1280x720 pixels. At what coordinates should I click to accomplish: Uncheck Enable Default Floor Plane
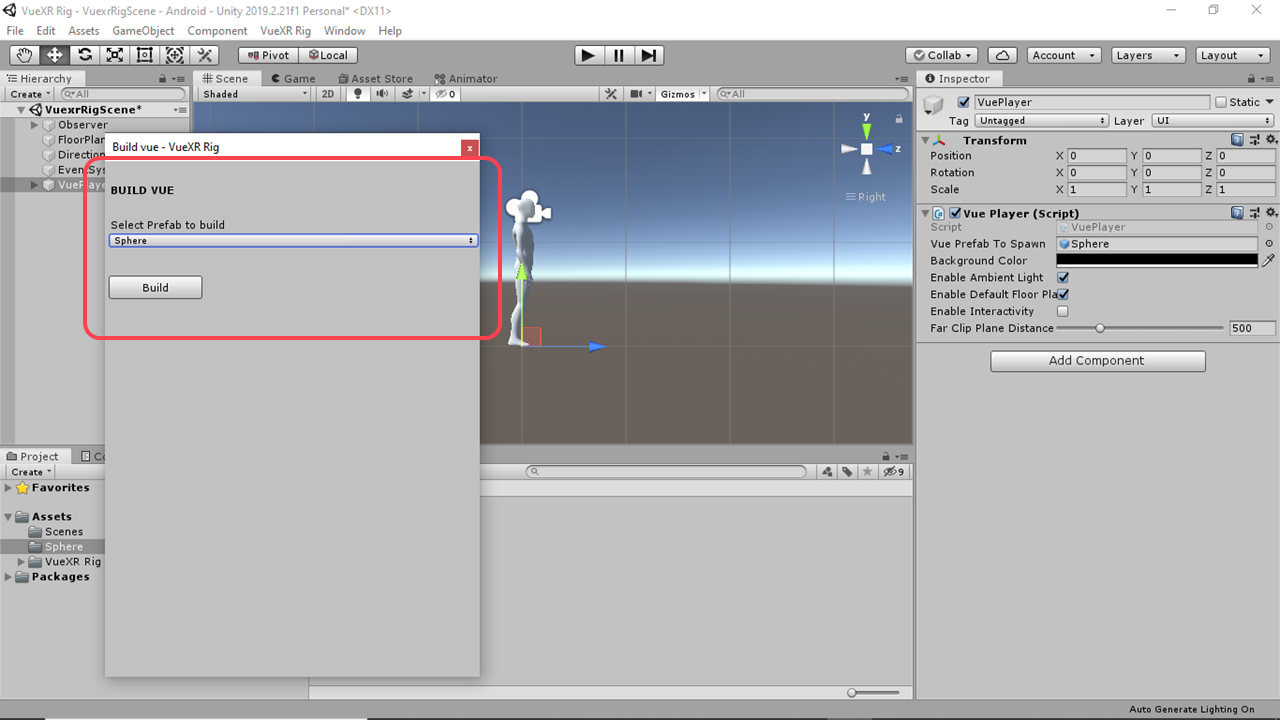click(x=1063, y=295)
